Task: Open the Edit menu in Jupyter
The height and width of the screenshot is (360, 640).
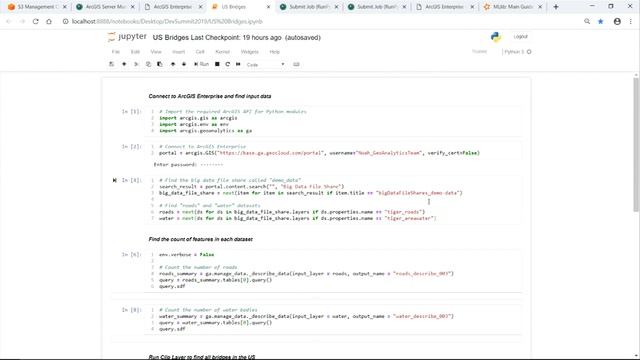Action: tap(135, 52)
